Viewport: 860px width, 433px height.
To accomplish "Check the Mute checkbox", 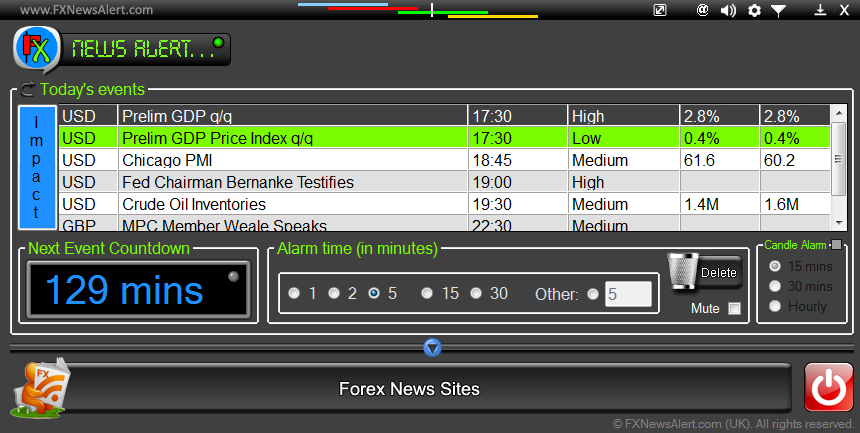I will [x=734, y=308].
